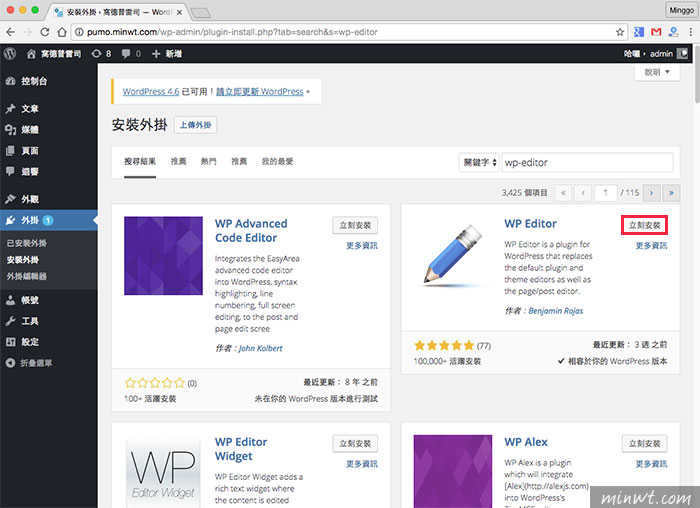Viewport: 700px width, 508px height.
Task: Open the admin avatar in admin bar
Action: [682, 54]
